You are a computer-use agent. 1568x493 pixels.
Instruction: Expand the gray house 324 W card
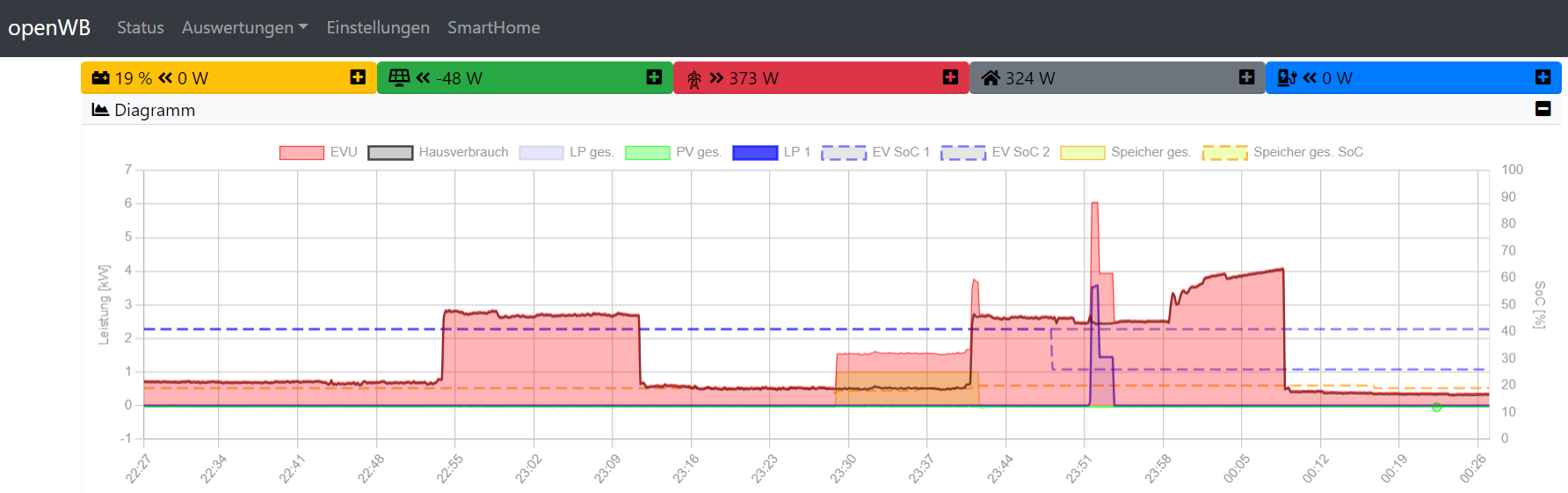1246,77
